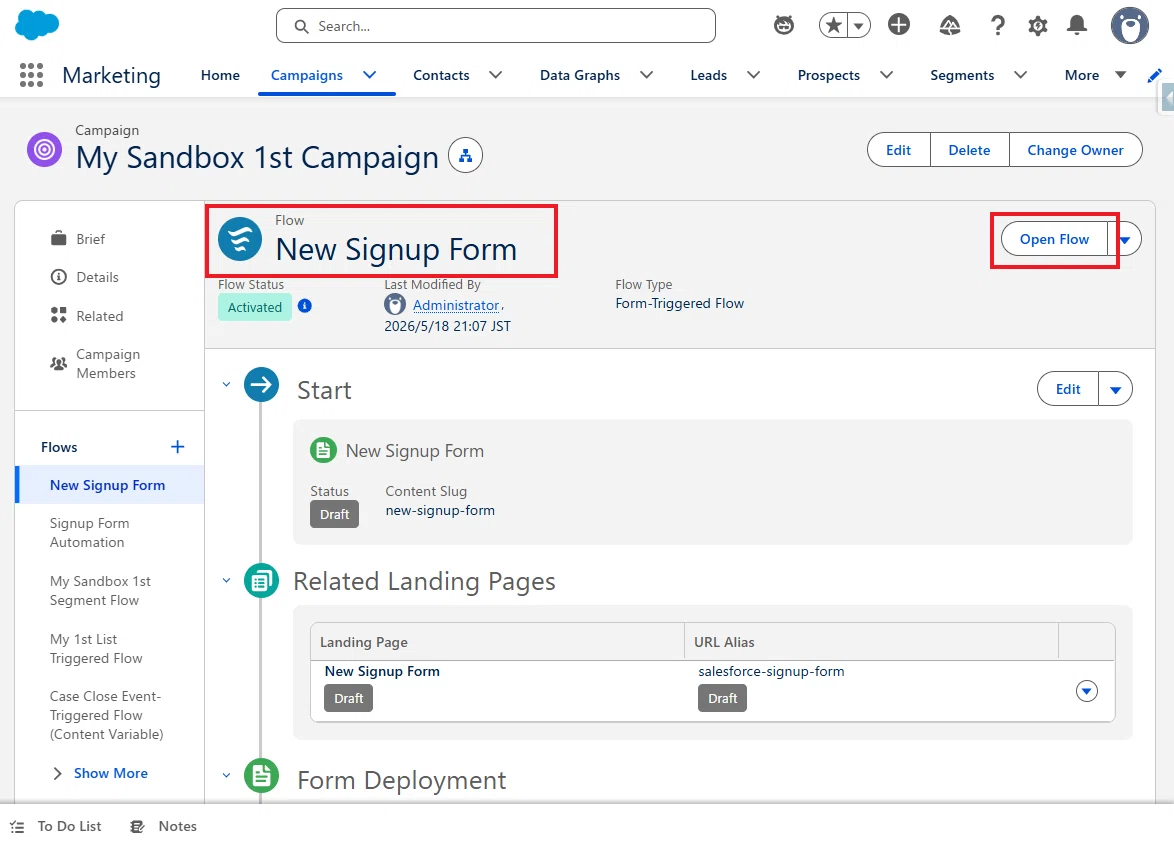Open the Campaigns tab

pyautogui.click(x=307, y=75)
